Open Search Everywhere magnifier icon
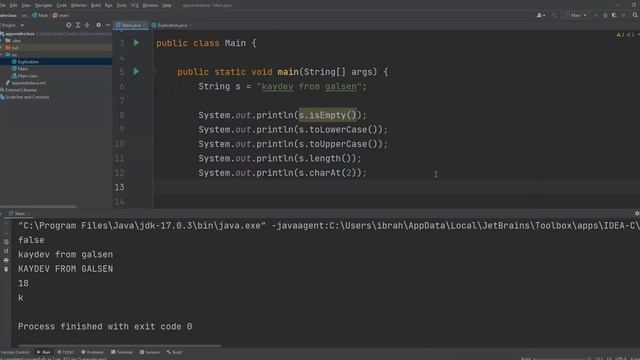 pos(635,16)
